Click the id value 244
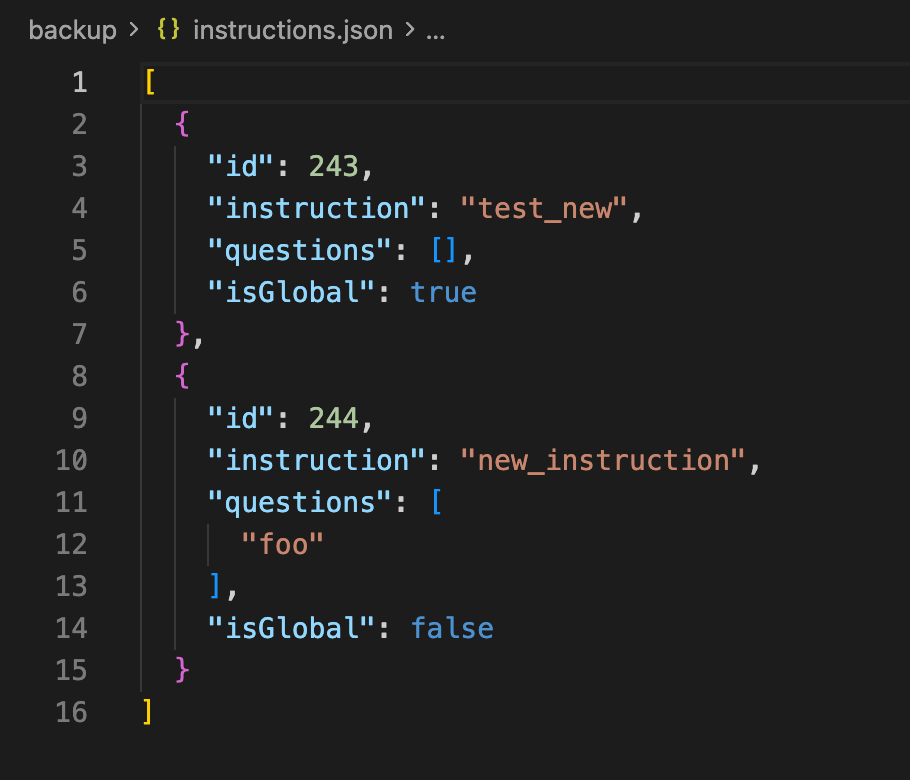Image resolution: width=910 pixels, height=780 pixels. [333, 418]
